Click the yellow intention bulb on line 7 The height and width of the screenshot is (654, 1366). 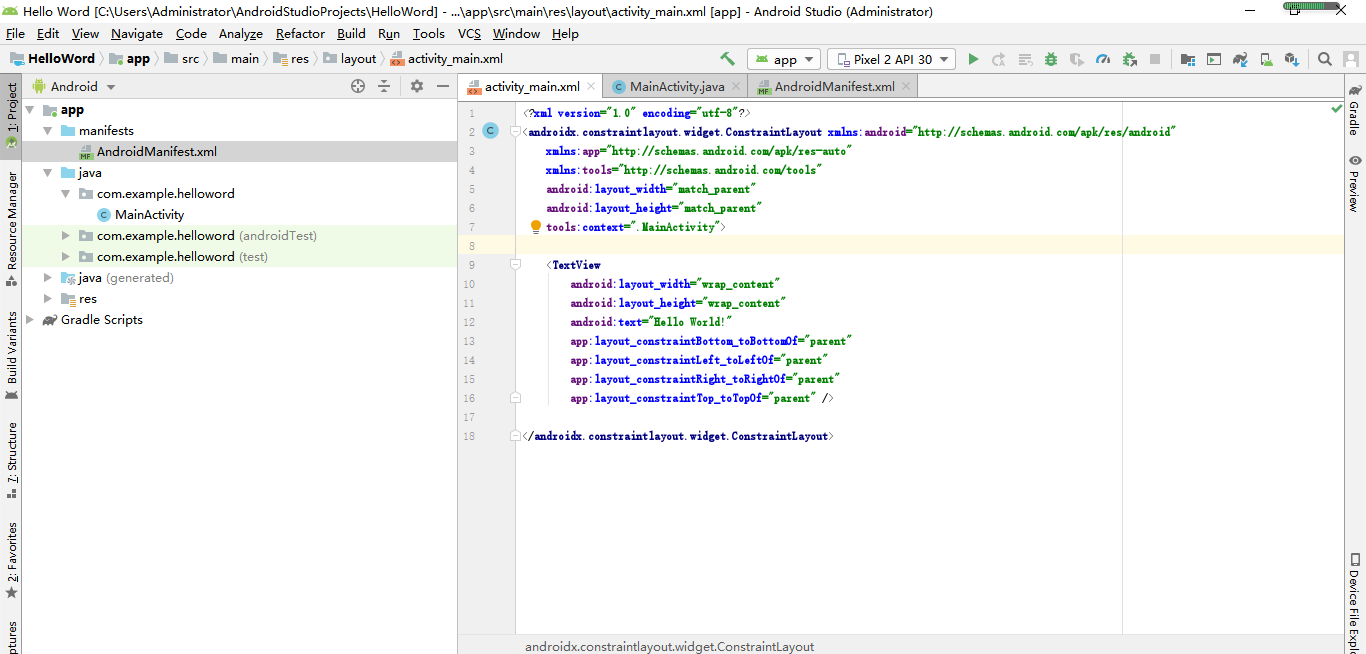coord(536,227)
